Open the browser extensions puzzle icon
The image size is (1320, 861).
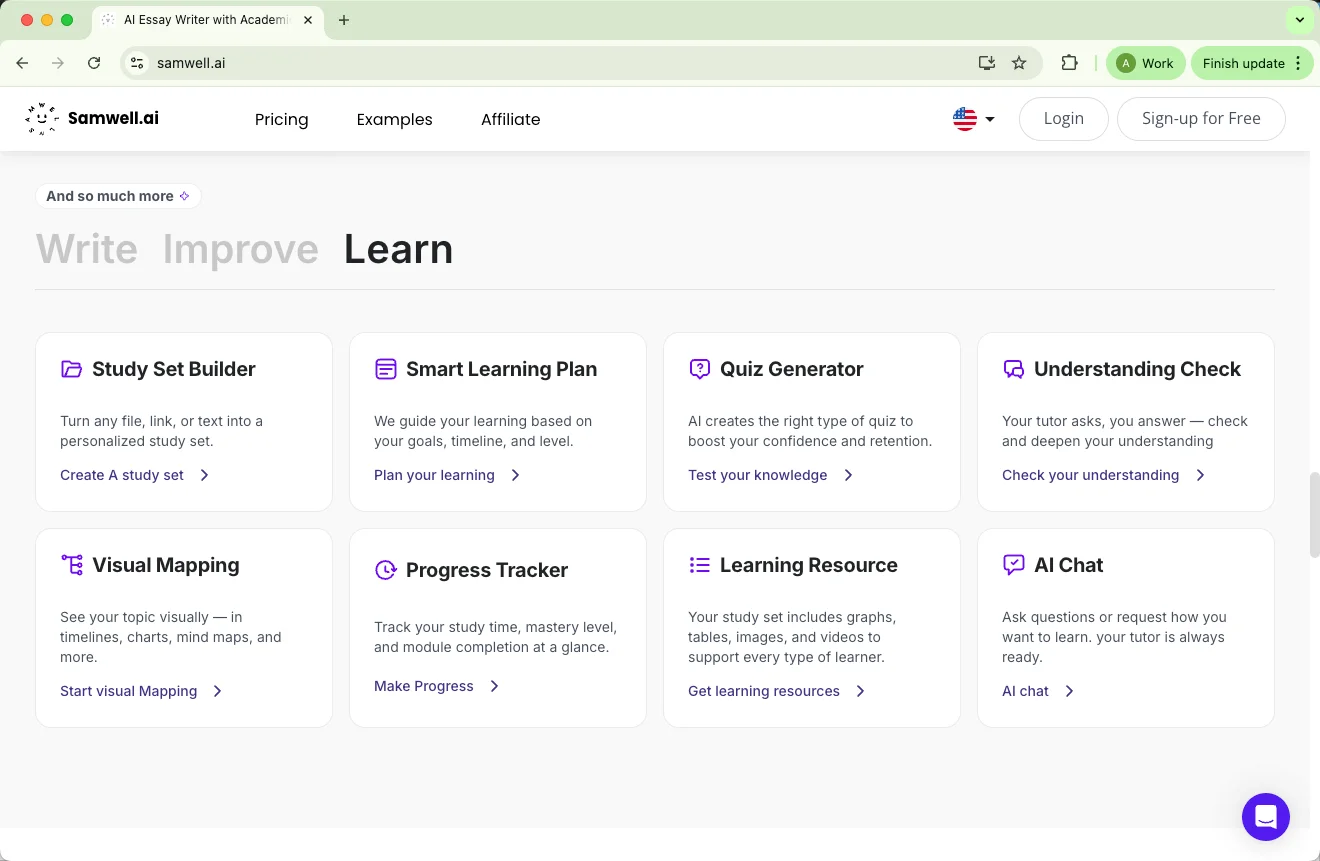1069,63
